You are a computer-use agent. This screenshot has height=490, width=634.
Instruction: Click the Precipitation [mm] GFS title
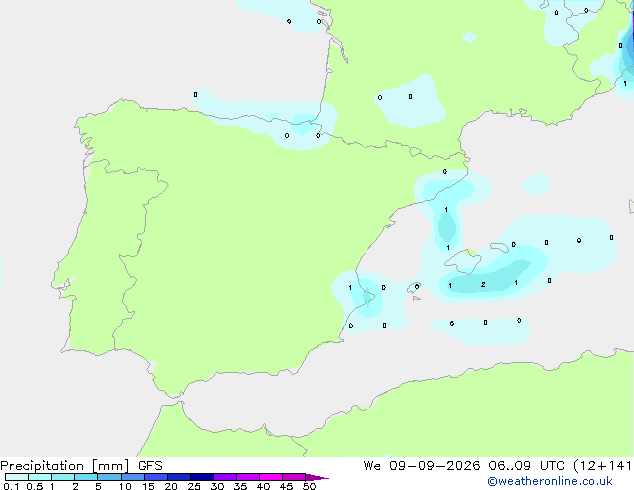coord(81,466)
